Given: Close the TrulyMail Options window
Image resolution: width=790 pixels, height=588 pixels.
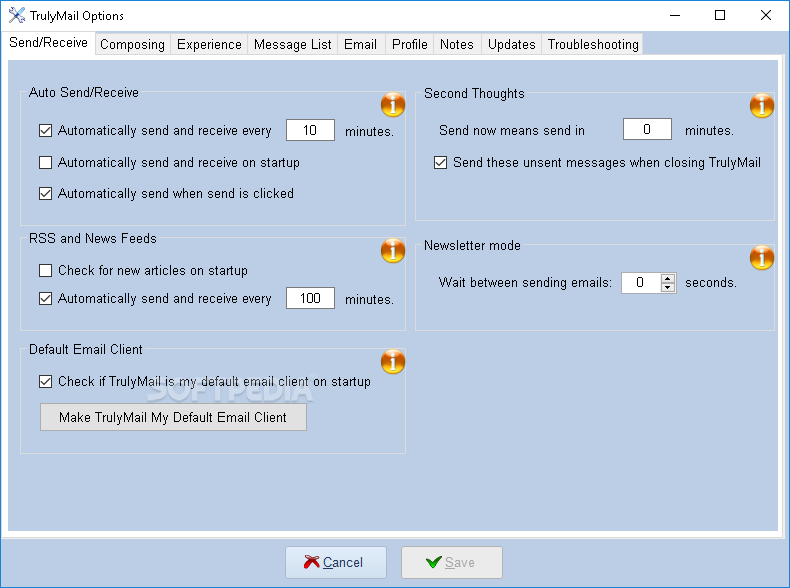Looking at the screenshot, I should tap(766, 15).
